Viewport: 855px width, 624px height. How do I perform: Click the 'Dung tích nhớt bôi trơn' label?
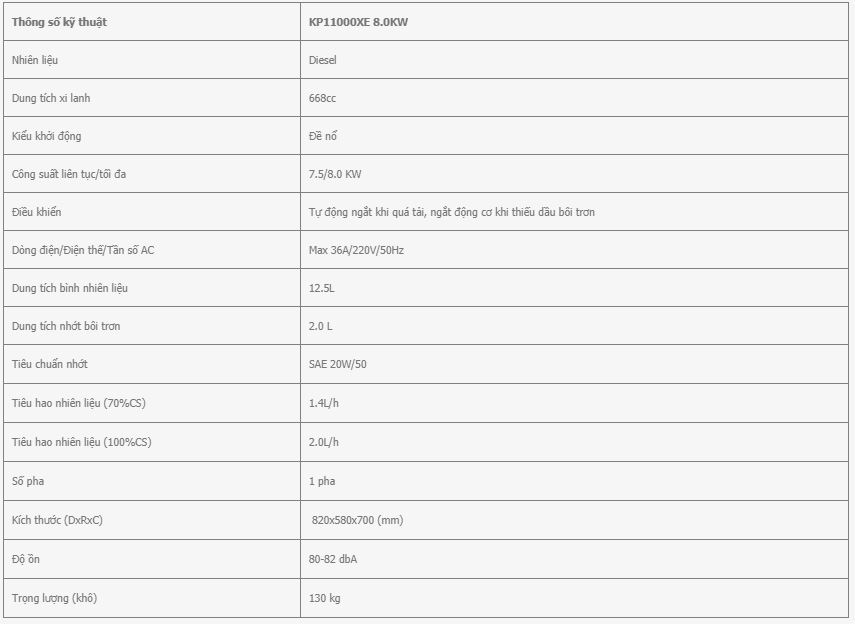click(x=66, y=326)
